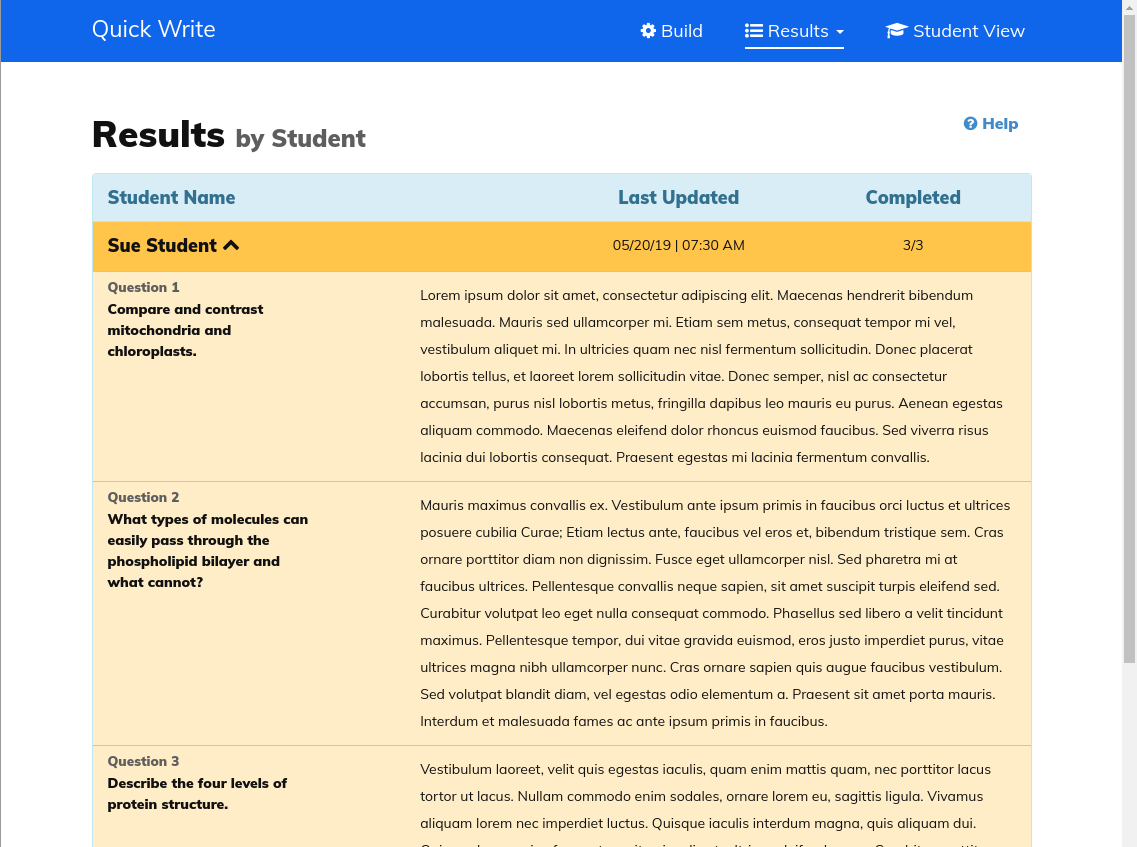Sort by Last Updated column header
This screenshot has height=847, width=1137.
(678, 197)
